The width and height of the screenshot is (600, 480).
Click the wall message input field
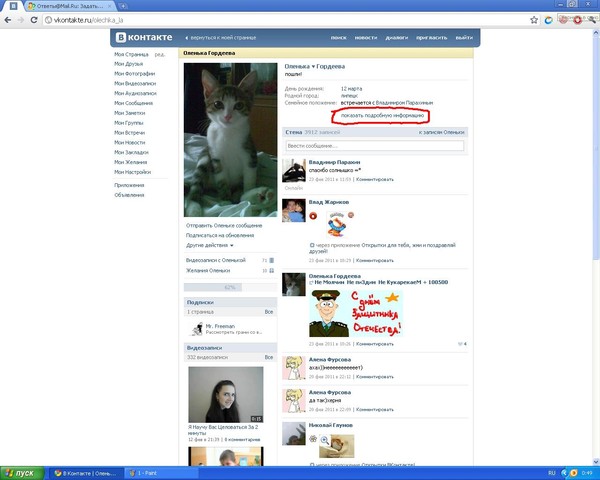pos(374,146)
